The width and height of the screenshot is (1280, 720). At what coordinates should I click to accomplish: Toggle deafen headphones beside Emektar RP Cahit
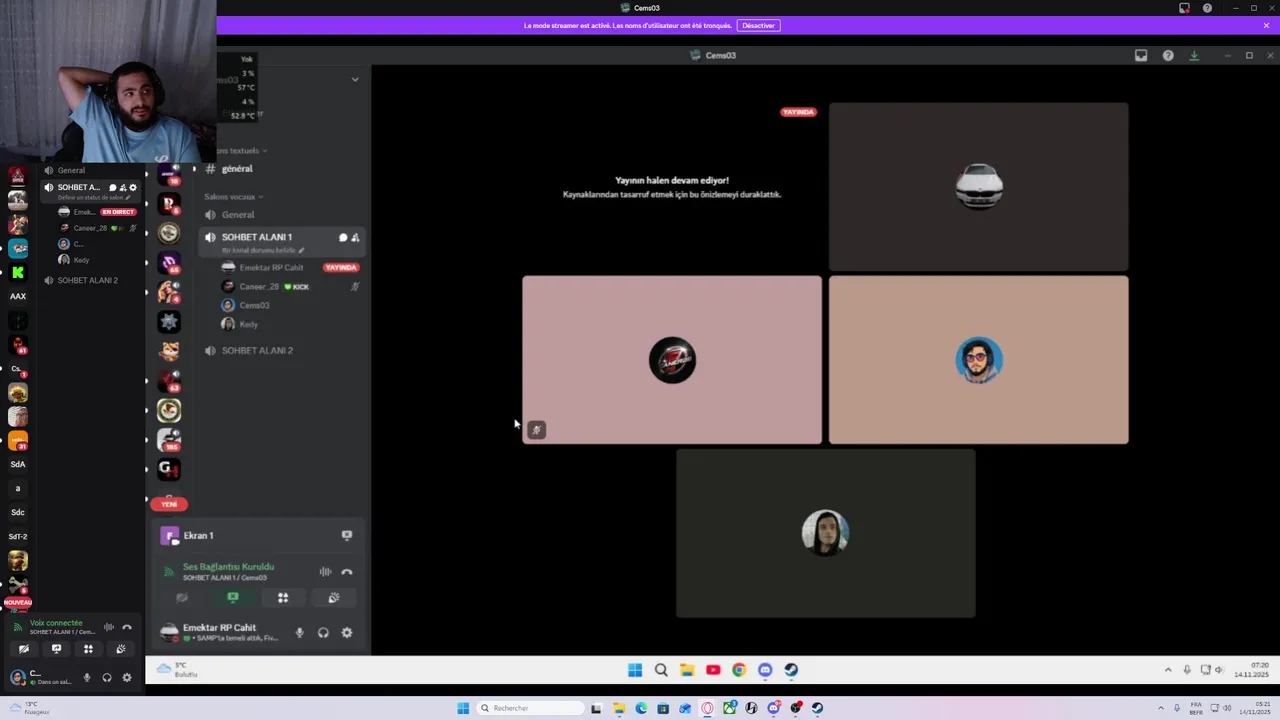click(323, 632)
